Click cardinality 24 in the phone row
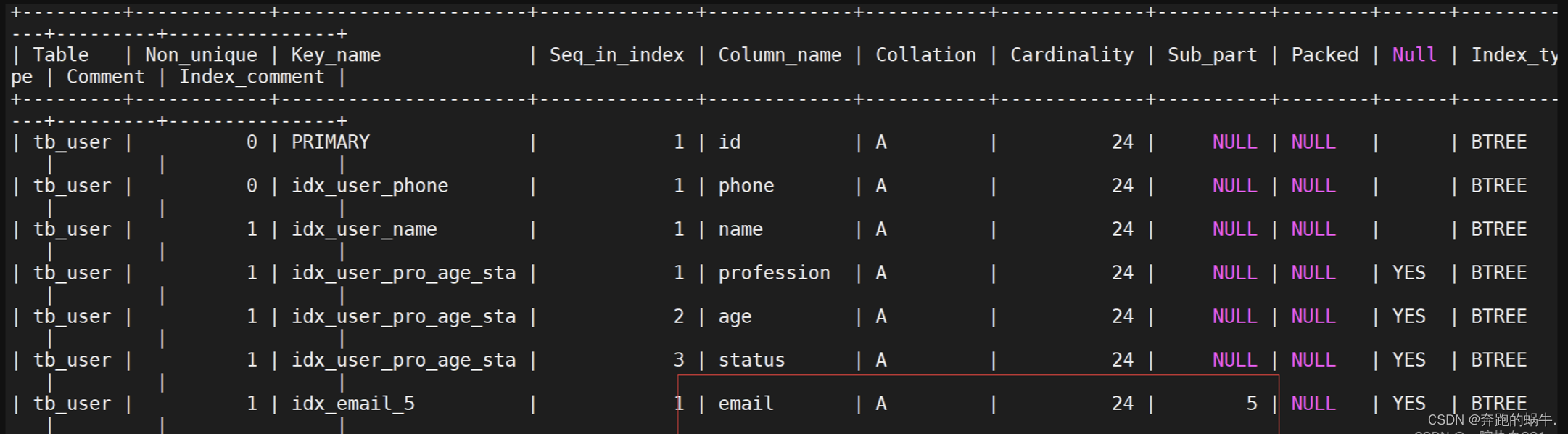The width and height of the screenshot is (1568, 434). pos(1123,186)
